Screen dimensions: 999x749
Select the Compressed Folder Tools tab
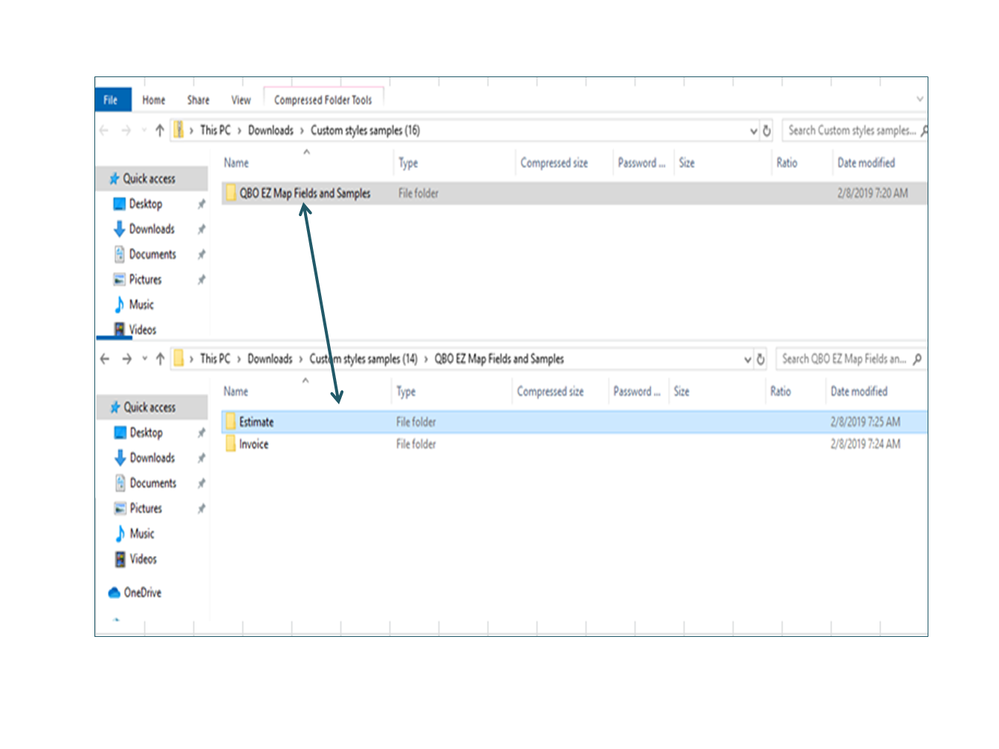(323, 100)
